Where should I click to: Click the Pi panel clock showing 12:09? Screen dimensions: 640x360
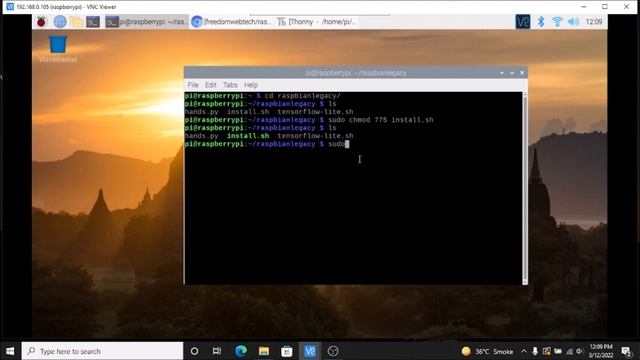point(594,22)
